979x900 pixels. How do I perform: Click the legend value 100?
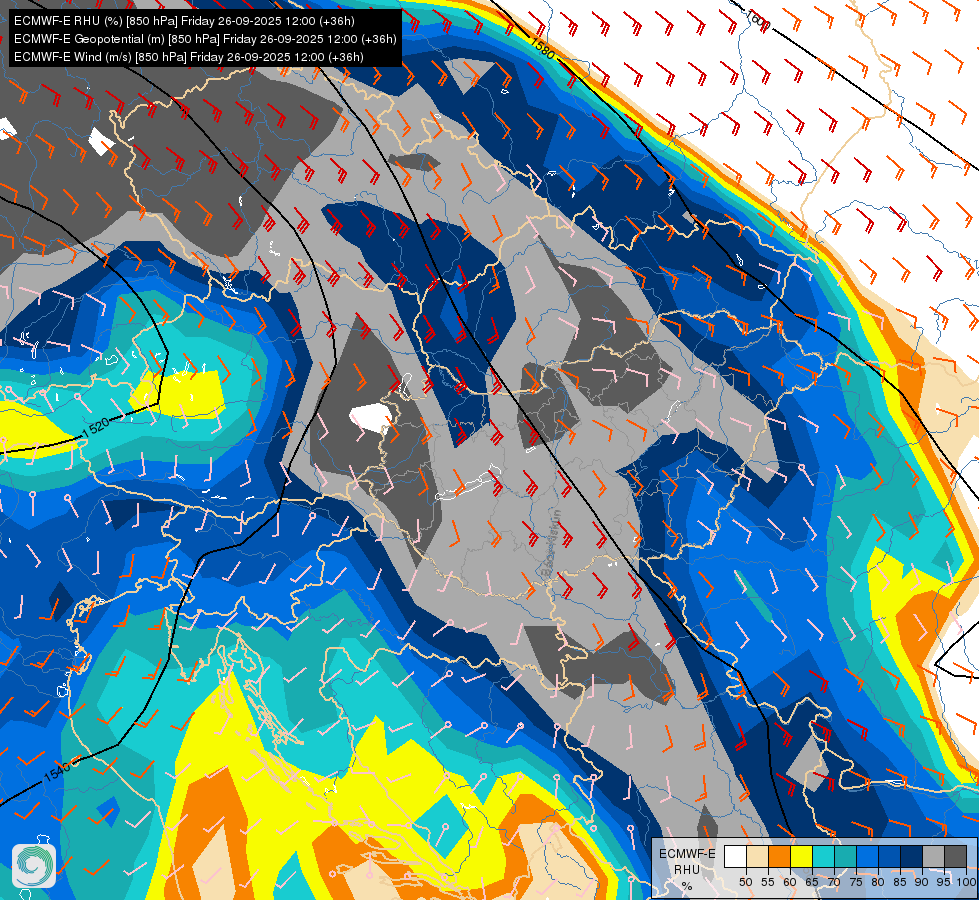coord(966,882)
